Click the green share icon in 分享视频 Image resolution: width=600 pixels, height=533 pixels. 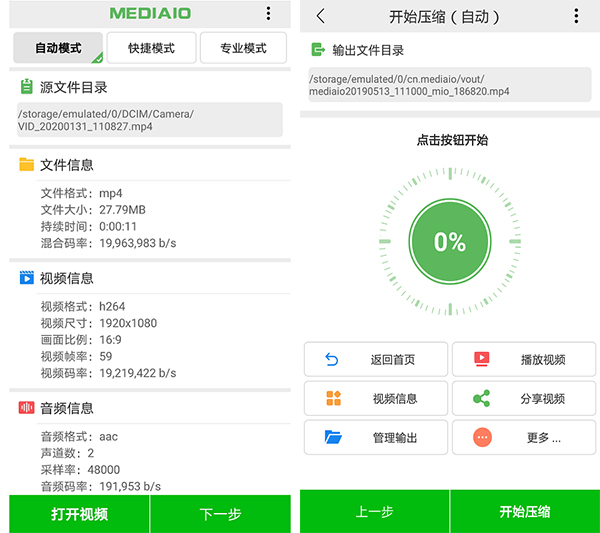[x=481, y=398]
